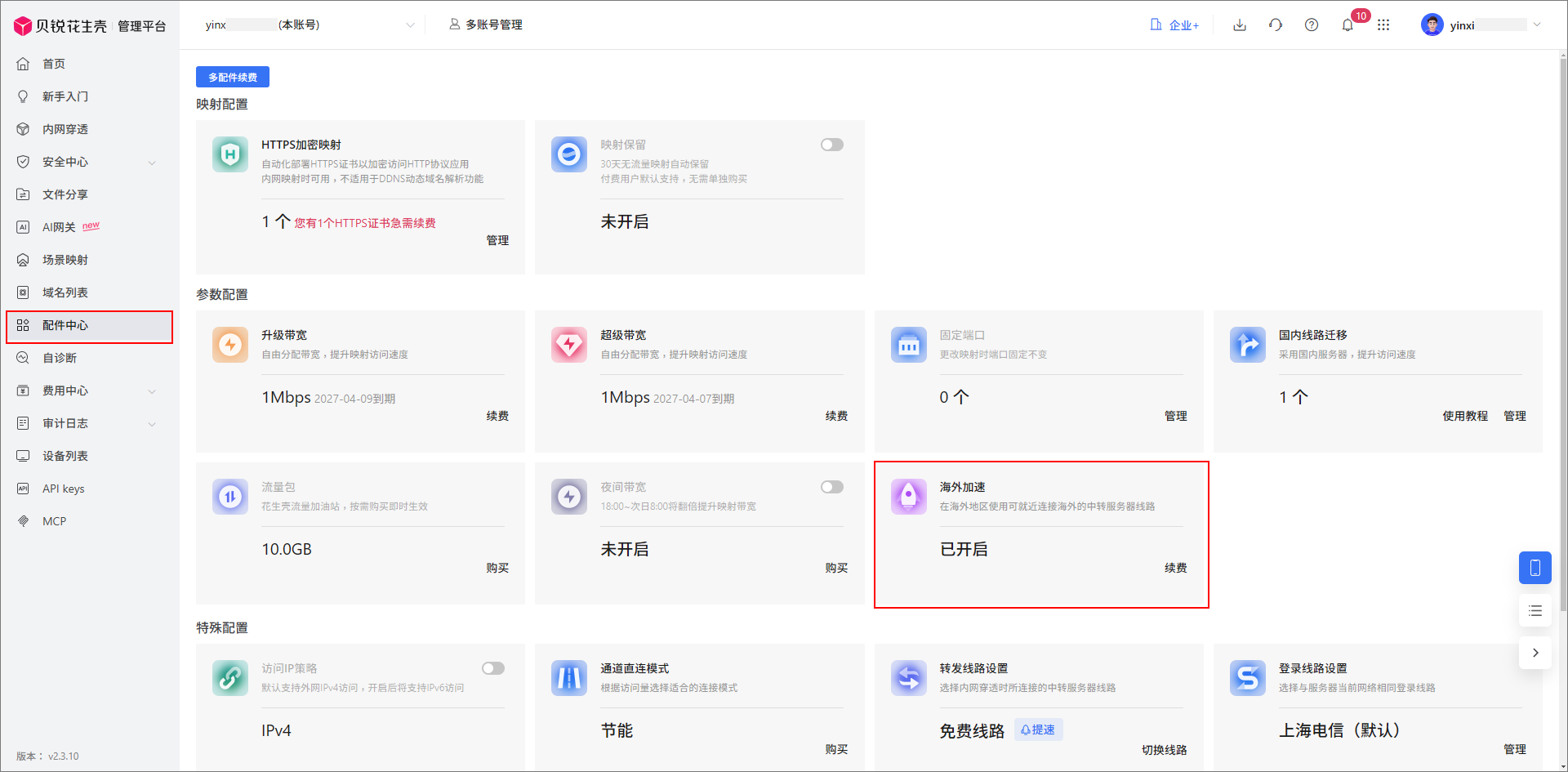Image resolution: width=1568 pixels, height=772 pixels.
Task: Renew the 海外加速 accessory via 续费
Action: (1176, 568)
